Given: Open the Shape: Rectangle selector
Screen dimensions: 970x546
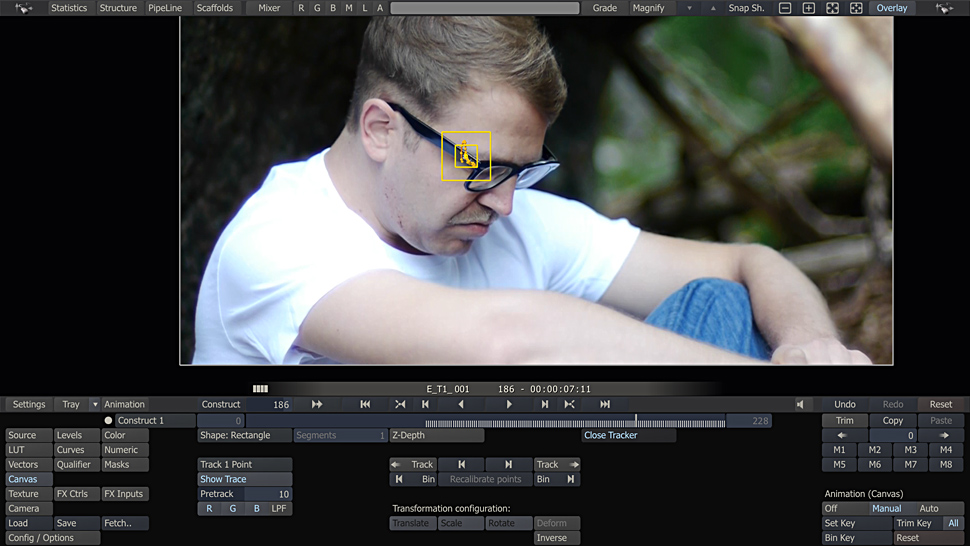Looking at the screenshot, I should coord(244,435).
